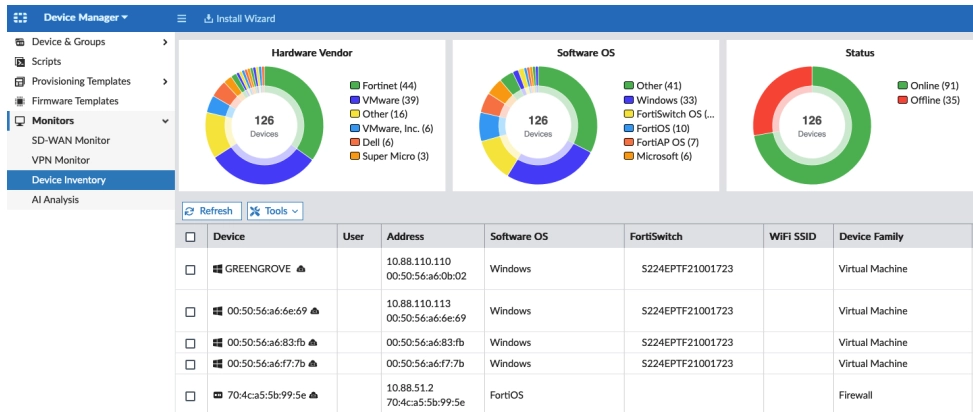Click the Windows (33) blue legend swatch

click(x=629, y=100)
